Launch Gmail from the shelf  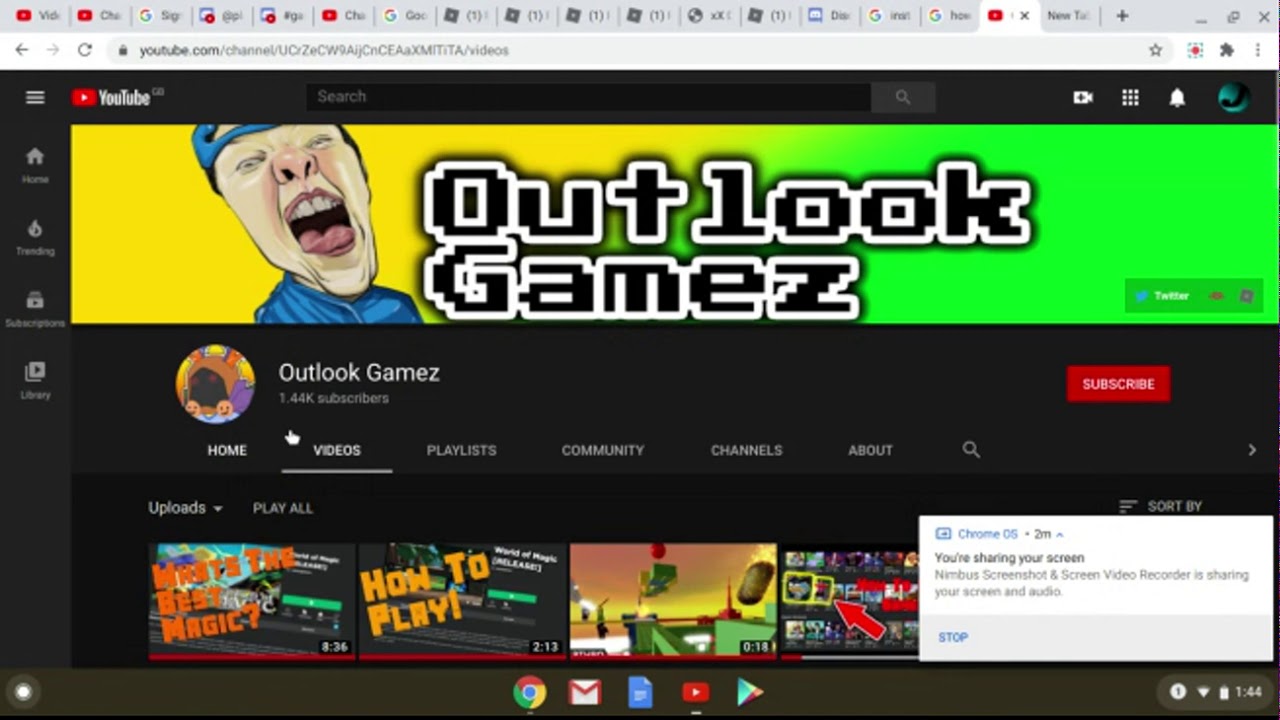(585, 692)
